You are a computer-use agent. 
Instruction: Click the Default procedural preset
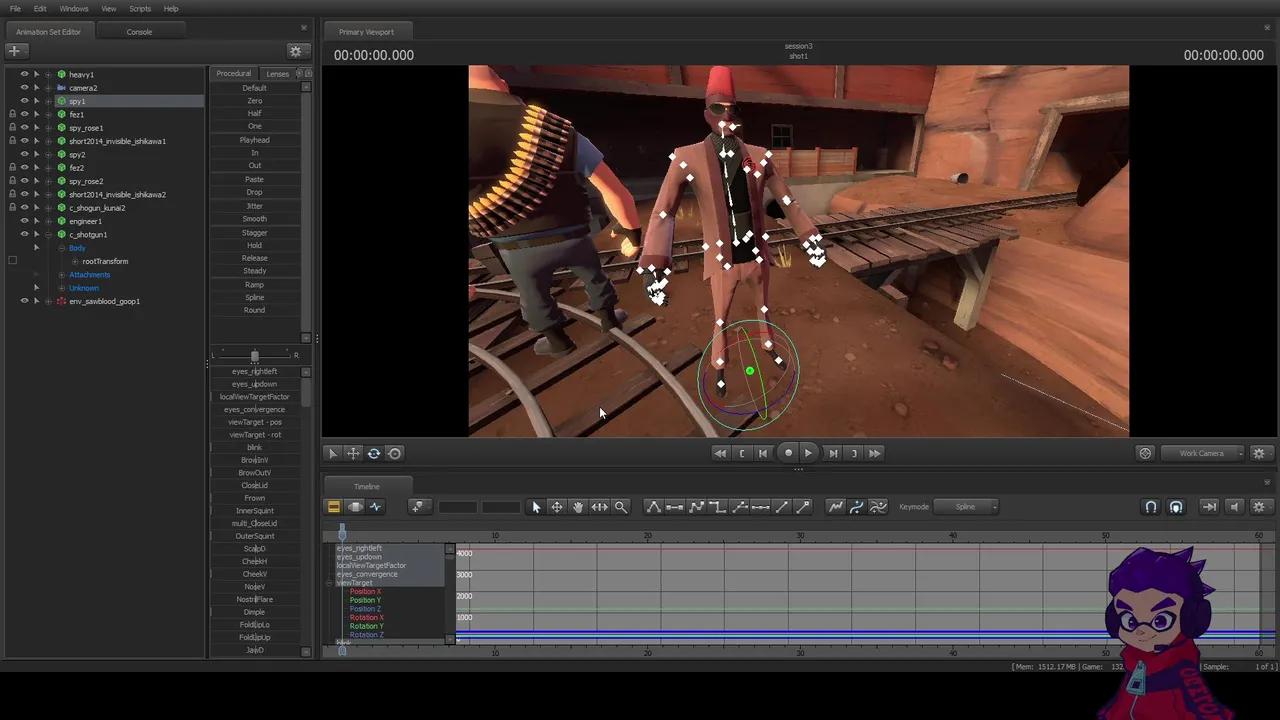click(254, 88)
